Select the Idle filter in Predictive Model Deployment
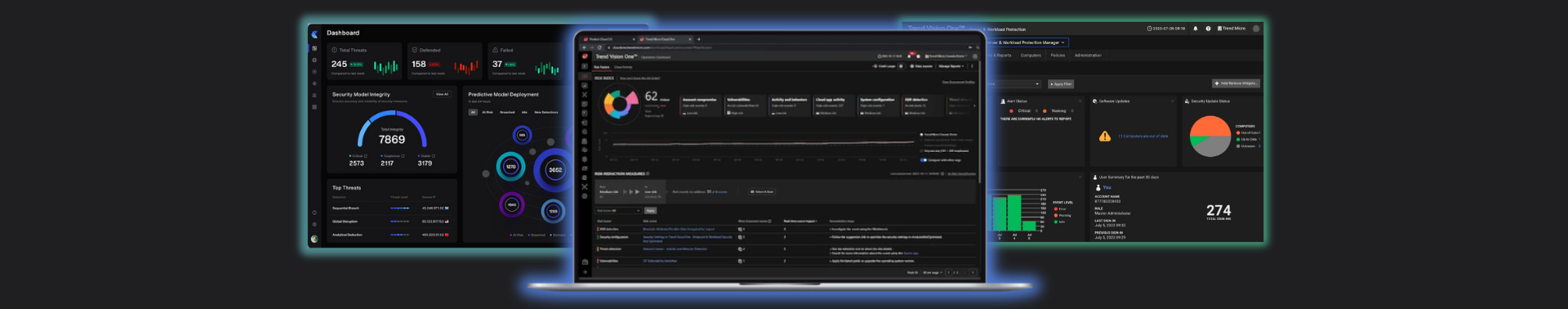This screenshot has height=309, width=1568. click(x=524, y=112)
